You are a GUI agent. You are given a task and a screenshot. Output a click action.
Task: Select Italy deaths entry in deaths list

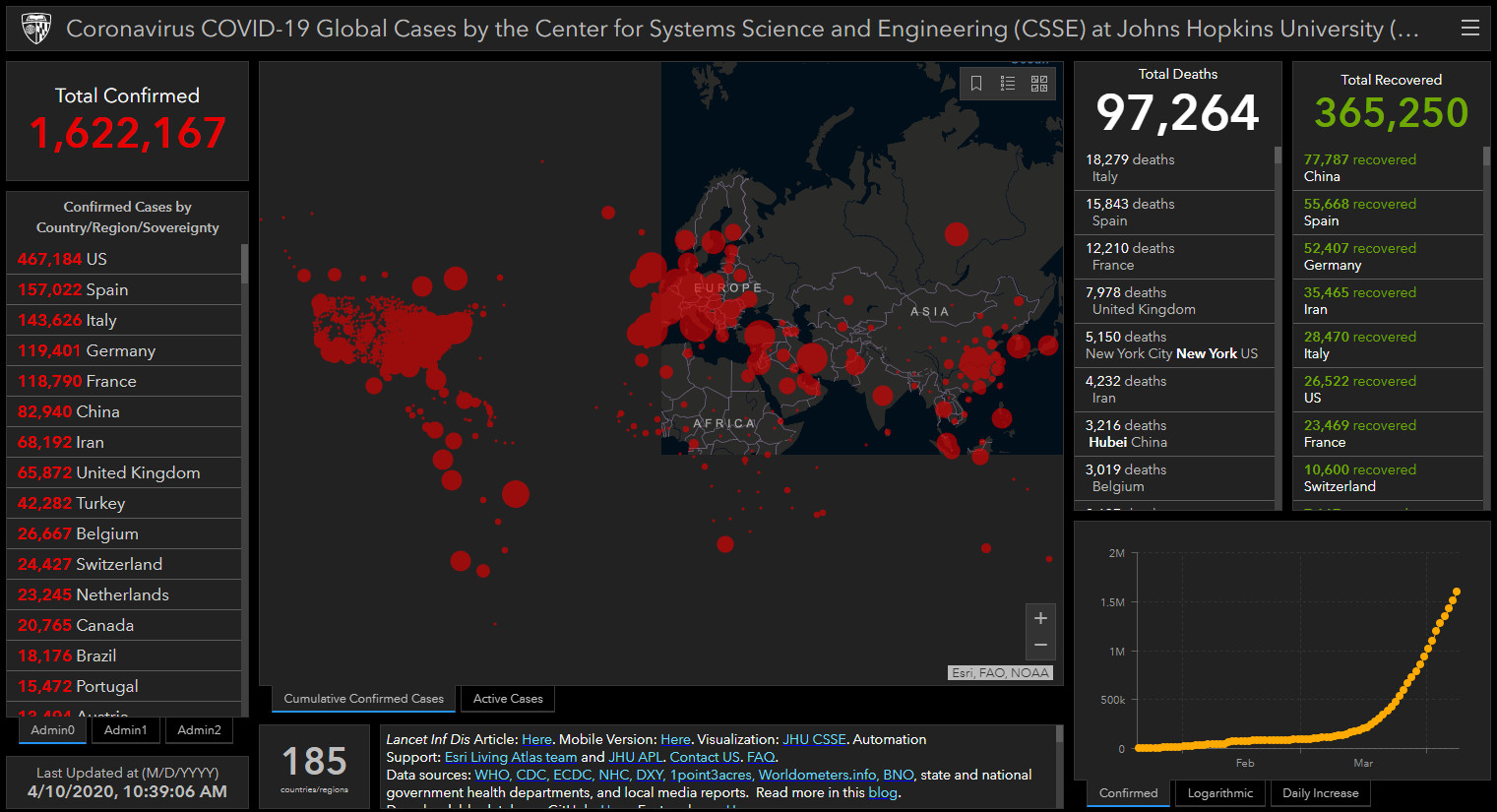(x=1173, y=168)
